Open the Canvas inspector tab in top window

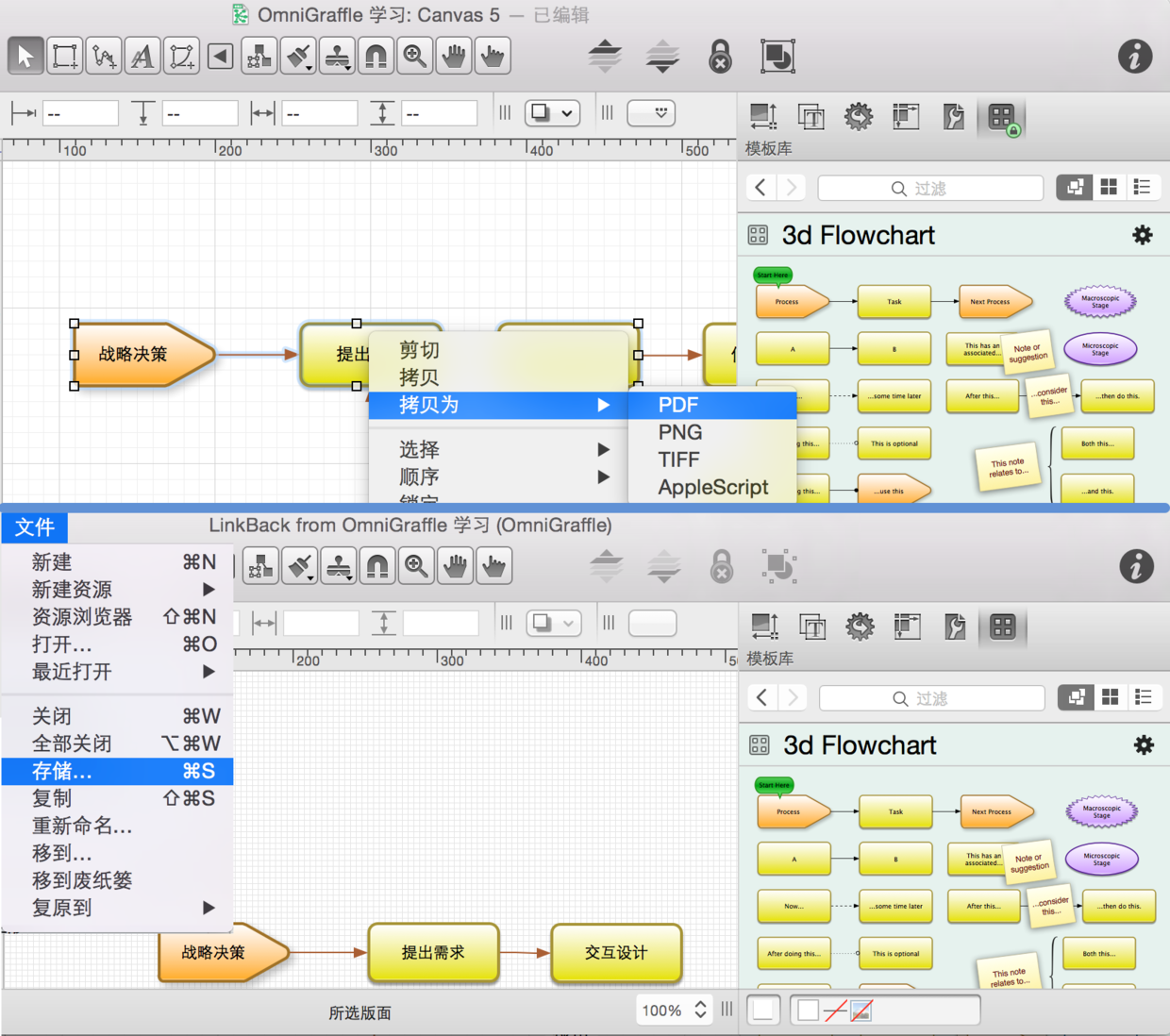906,116
